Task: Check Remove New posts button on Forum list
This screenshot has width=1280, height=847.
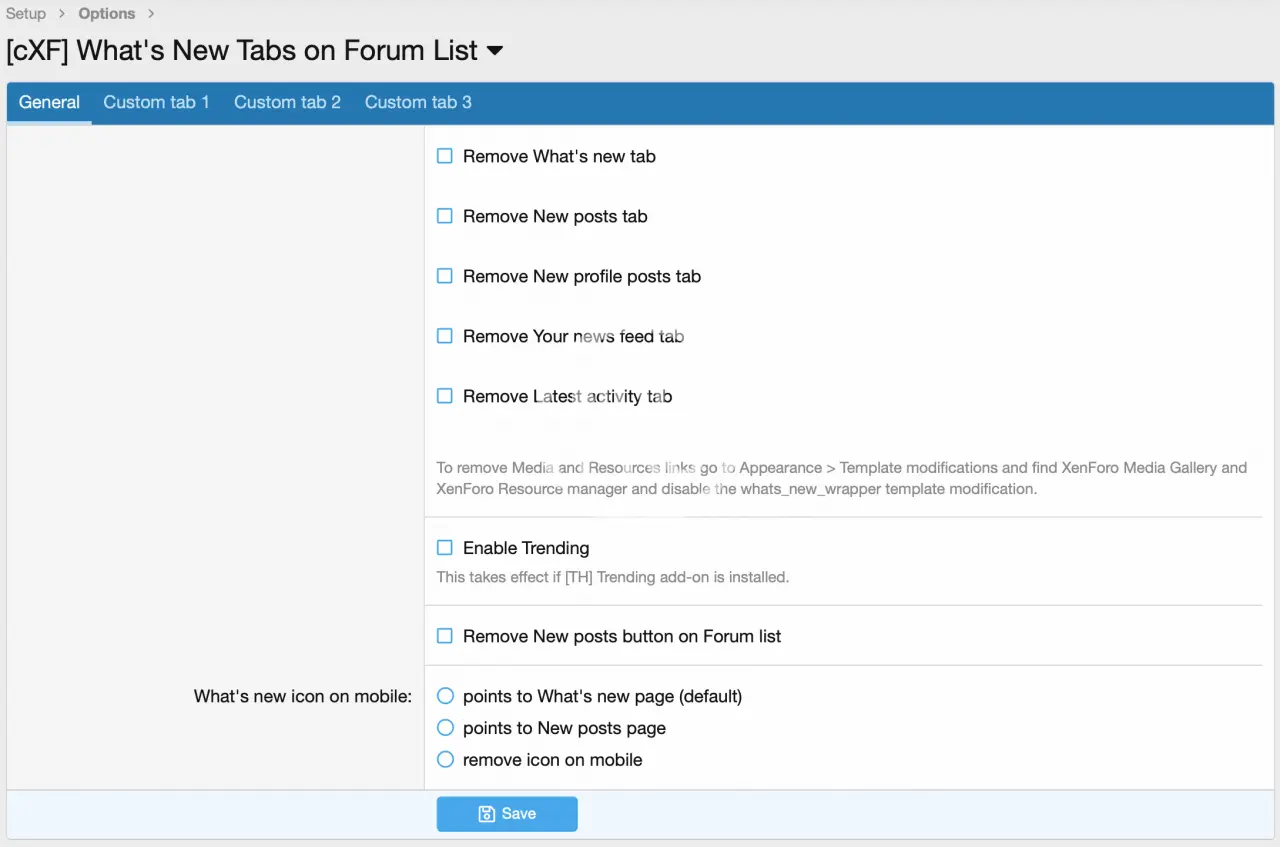Action: pyautogui.click(x=445, y=636)
